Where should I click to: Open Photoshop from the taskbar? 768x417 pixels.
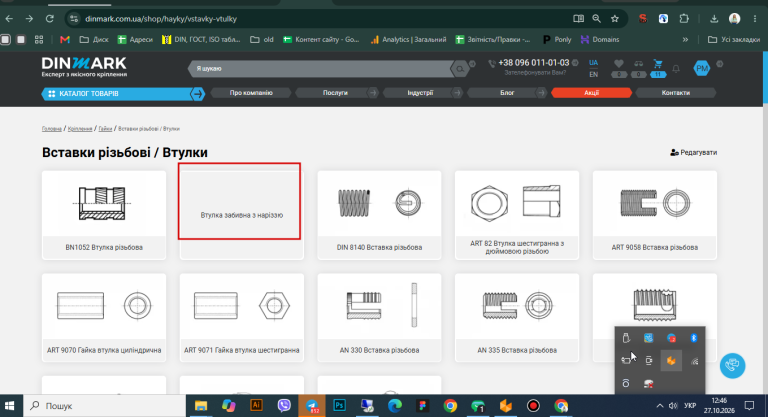point(339,406)
